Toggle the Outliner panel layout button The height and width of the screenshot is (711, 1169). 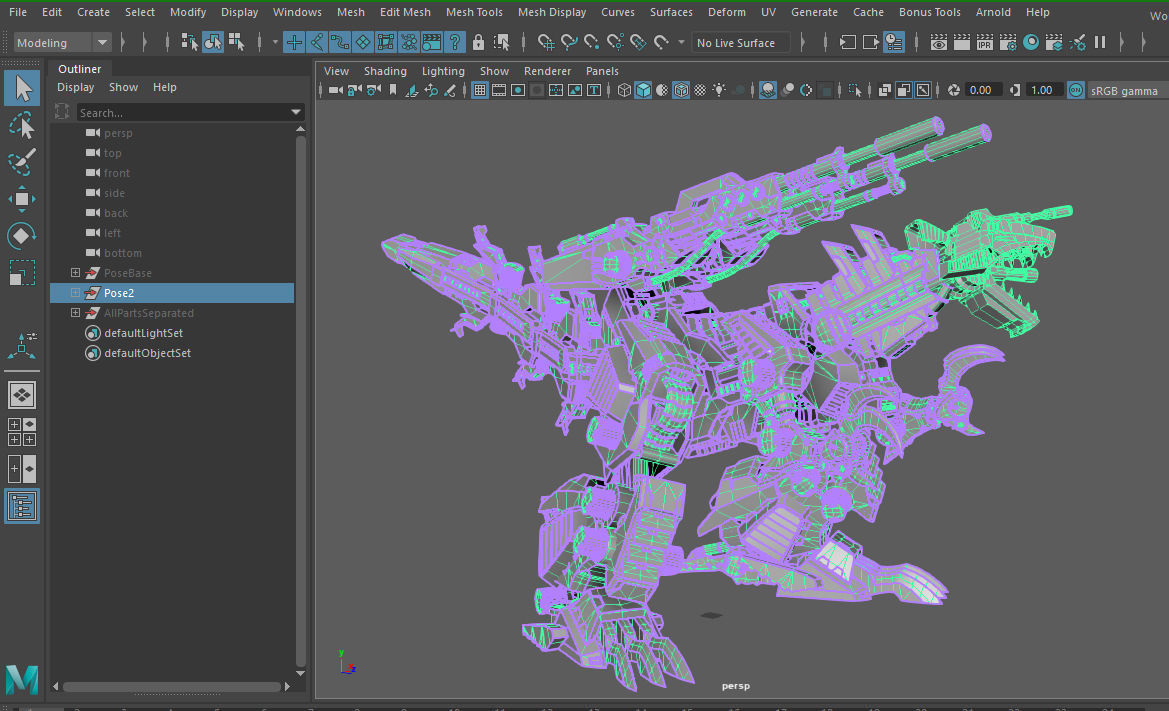[x=22, y=506]
